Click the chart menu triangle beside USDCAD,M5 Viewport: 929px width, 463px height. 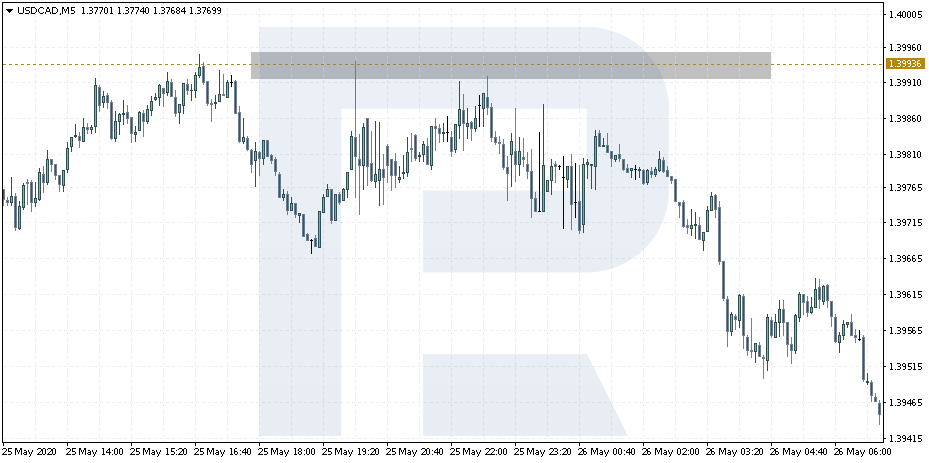point(9,11)
